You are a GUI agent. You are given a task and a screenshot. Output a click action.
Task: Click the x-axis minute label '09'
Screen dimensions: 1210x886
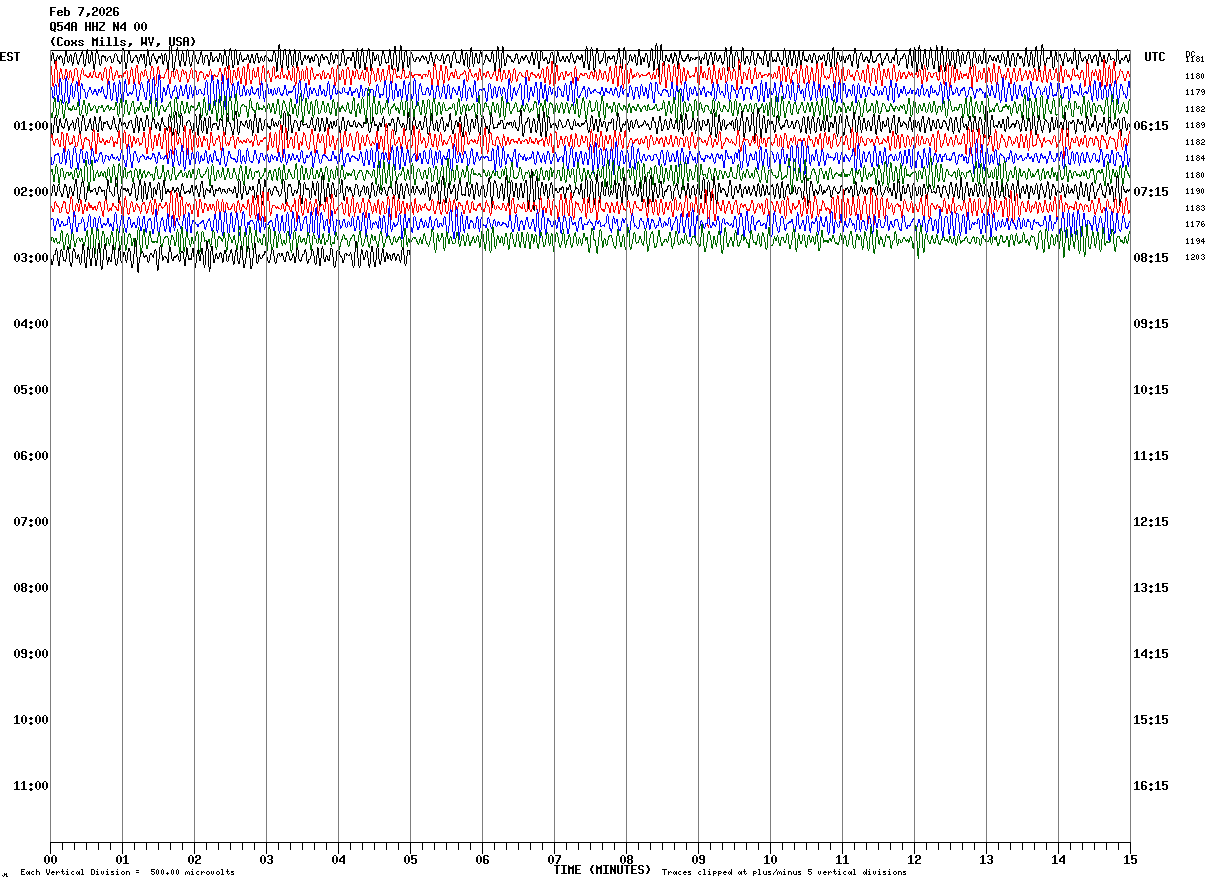(x=698, y=859)
